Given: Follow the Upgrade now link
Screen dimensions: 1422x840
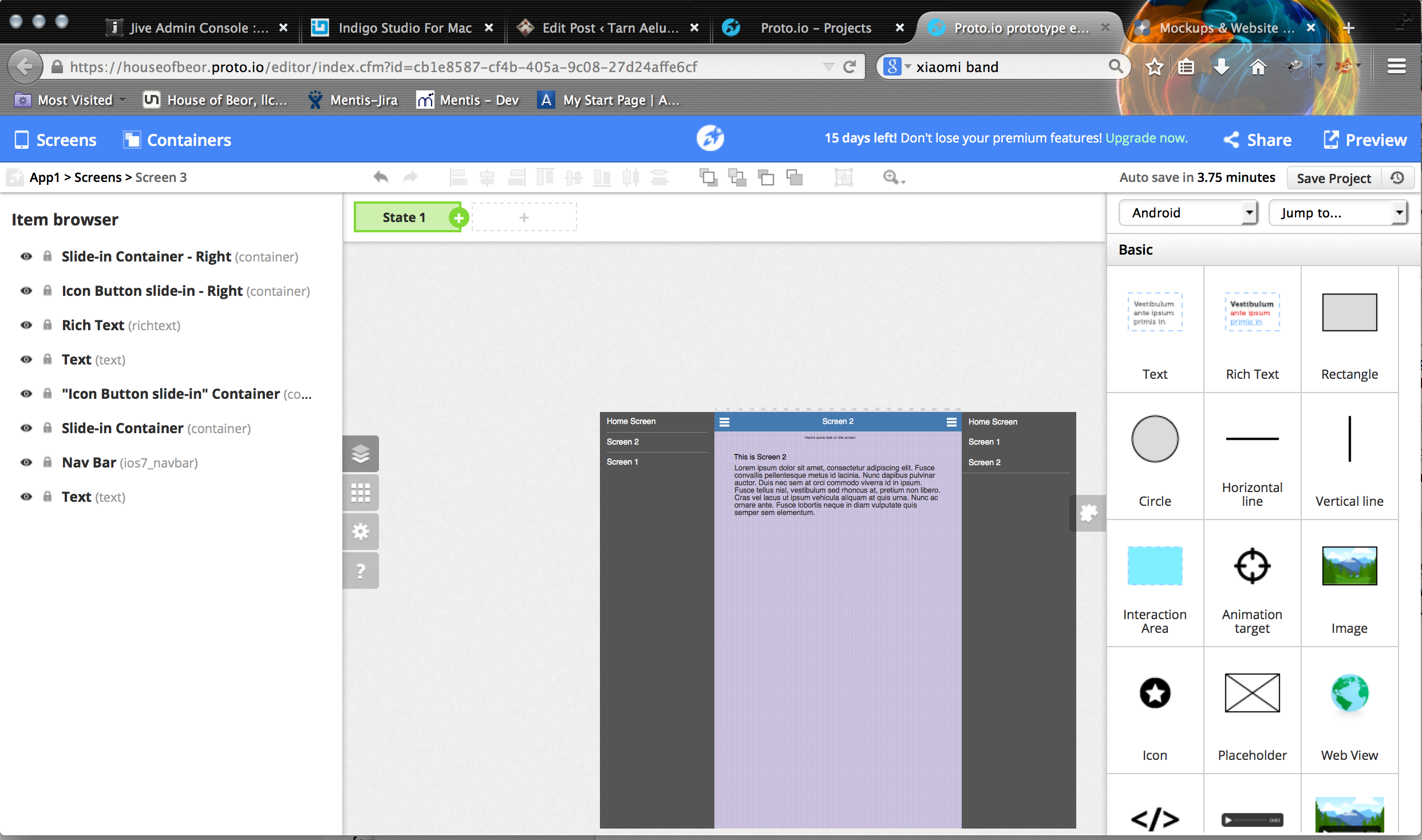Looking at the screenshot, I should pyautogui.click(x=1146, y=138).
